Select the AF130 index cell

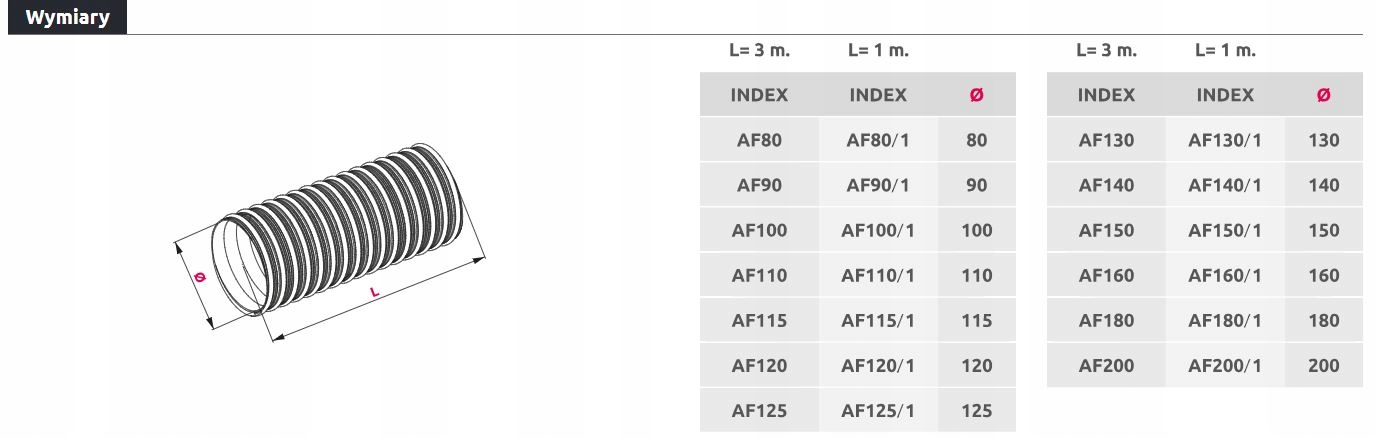(1106, 140)
